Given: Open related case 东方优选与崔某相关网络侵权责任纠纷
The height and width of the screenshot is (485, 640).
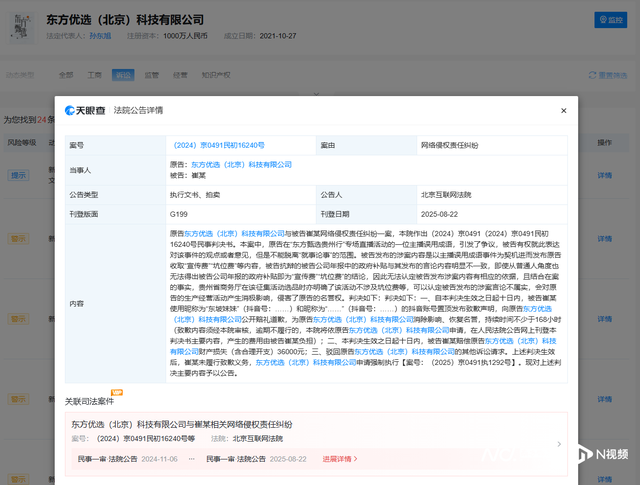Looking at the screenshot, I should (x=182, y=425).
